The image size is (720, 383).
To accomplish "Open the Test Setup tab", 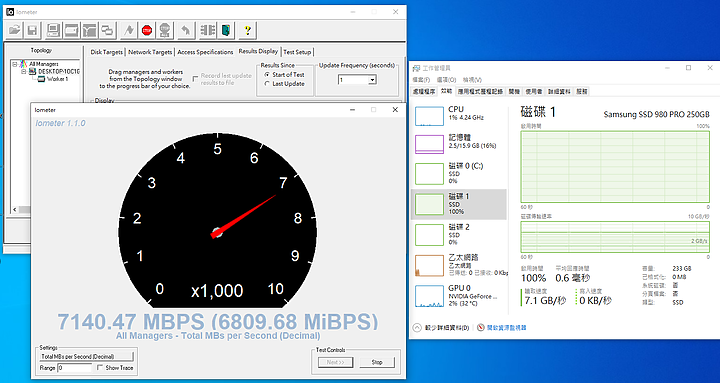I will point(297,52).
